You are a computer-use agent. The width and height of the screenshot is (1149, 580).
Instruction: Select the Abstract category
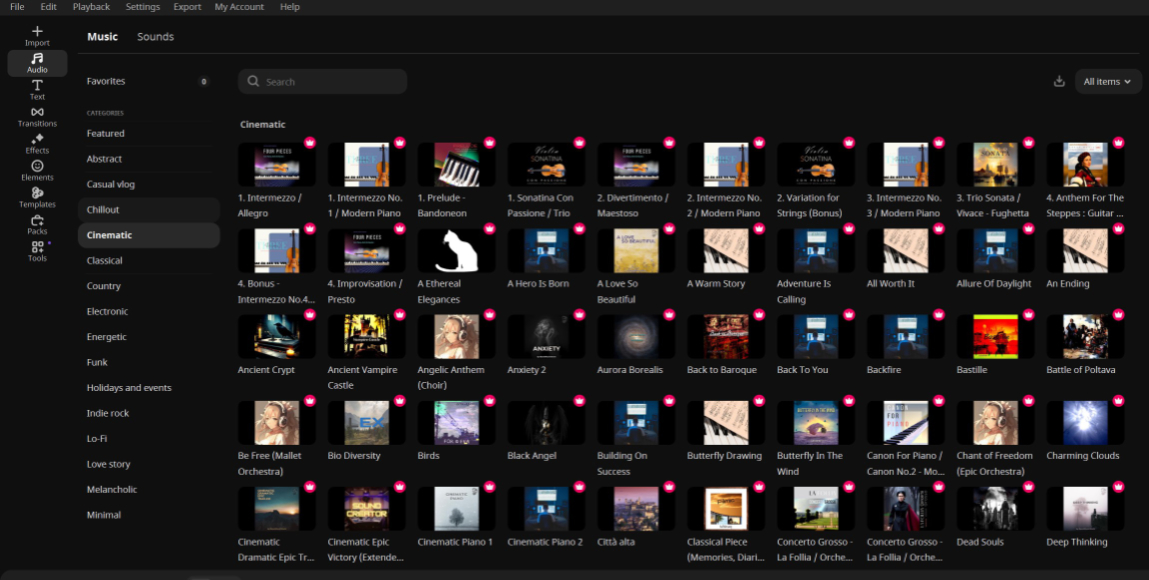149,159
